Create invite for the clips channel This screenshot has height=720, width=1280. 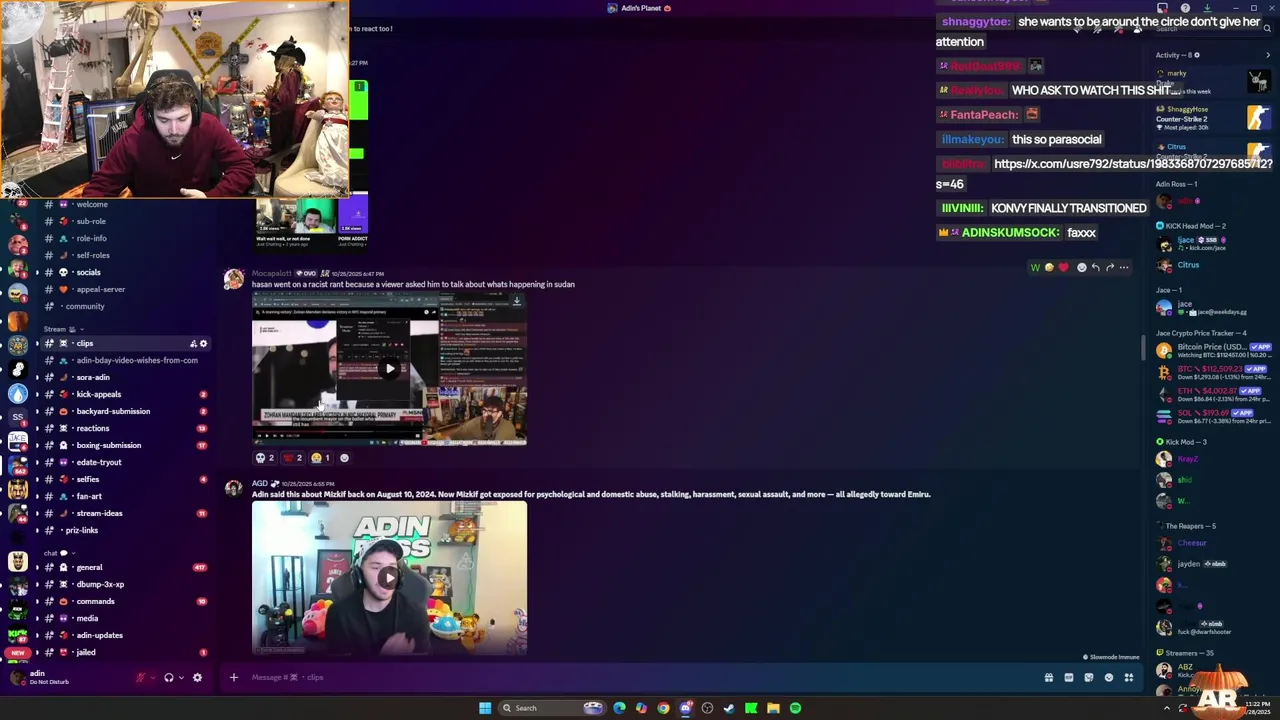tap(193, 344)
